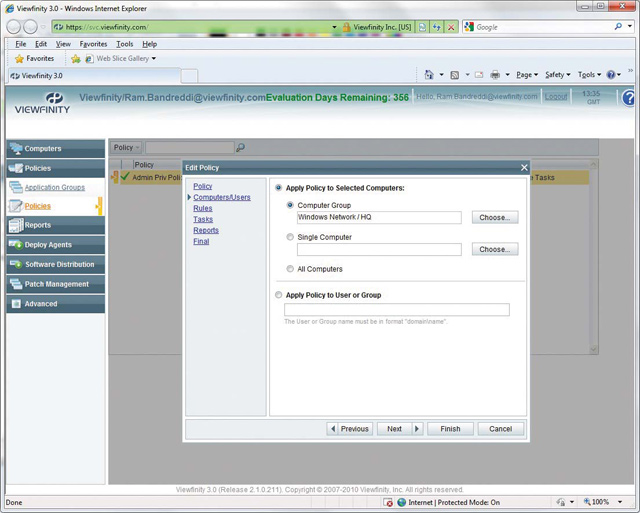Click the Viewfinity logo
Screen dimensions: 640x513
pyautogui.click(x=42, y=103)
